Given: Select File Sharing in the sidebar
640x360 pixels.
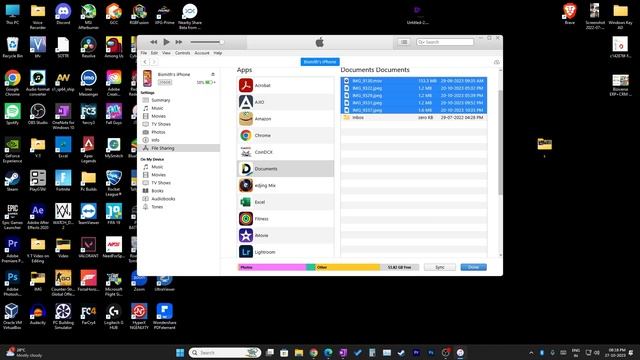Looking at the screenshot, I should [180, 148].
